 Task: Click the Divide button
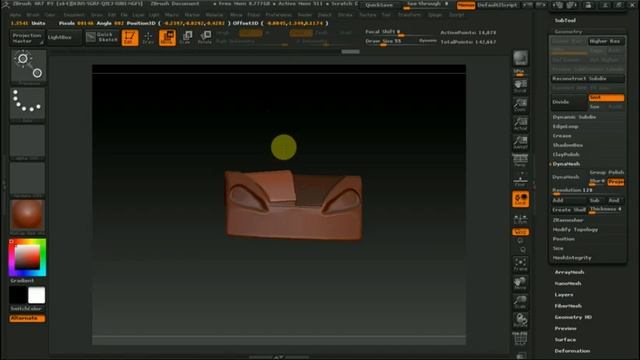[x=569, y=102]
